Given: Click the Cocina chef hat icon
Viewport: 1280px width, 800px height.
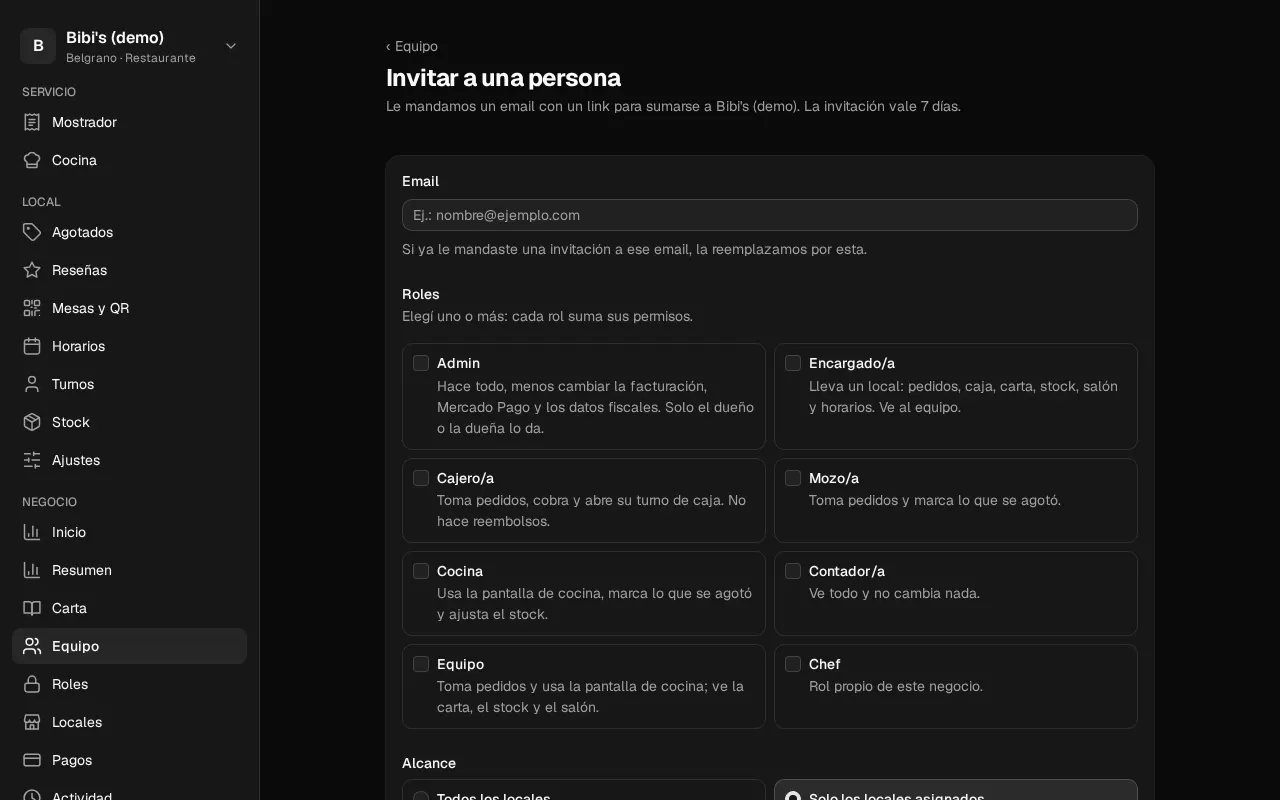Looking at the screenshot, I should point(32,160).
